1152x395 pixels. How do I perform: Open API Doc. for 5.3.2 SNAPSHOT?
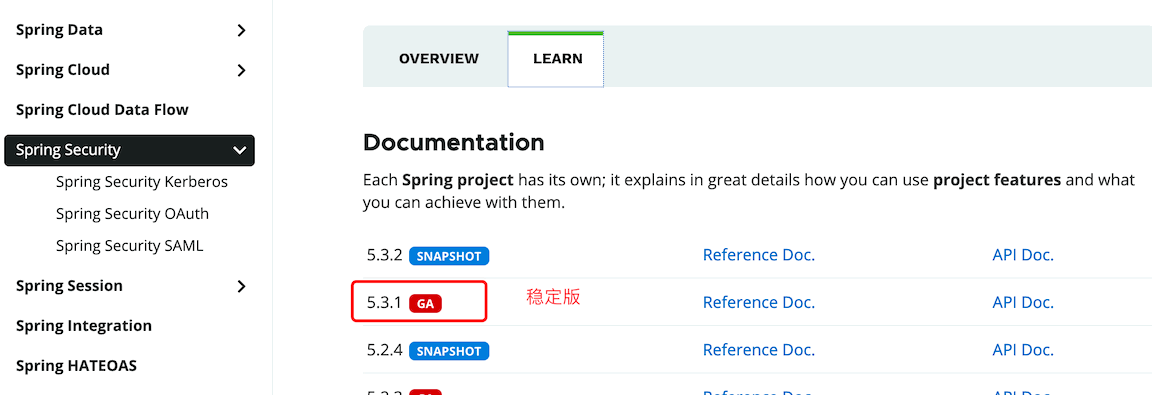pyautogui.click(x=1023, y=255)
